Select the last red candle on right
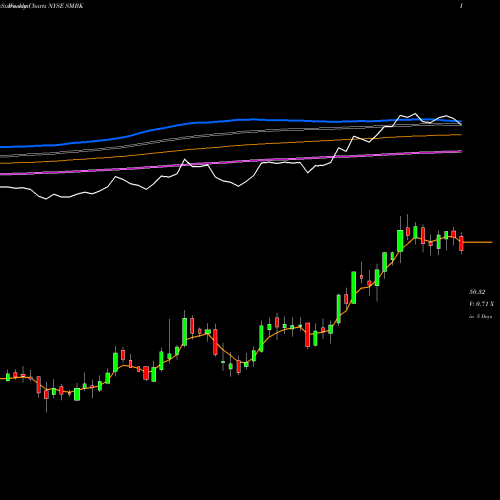Image resolution: width=500 pixels, height=500 pixels. 461,243
